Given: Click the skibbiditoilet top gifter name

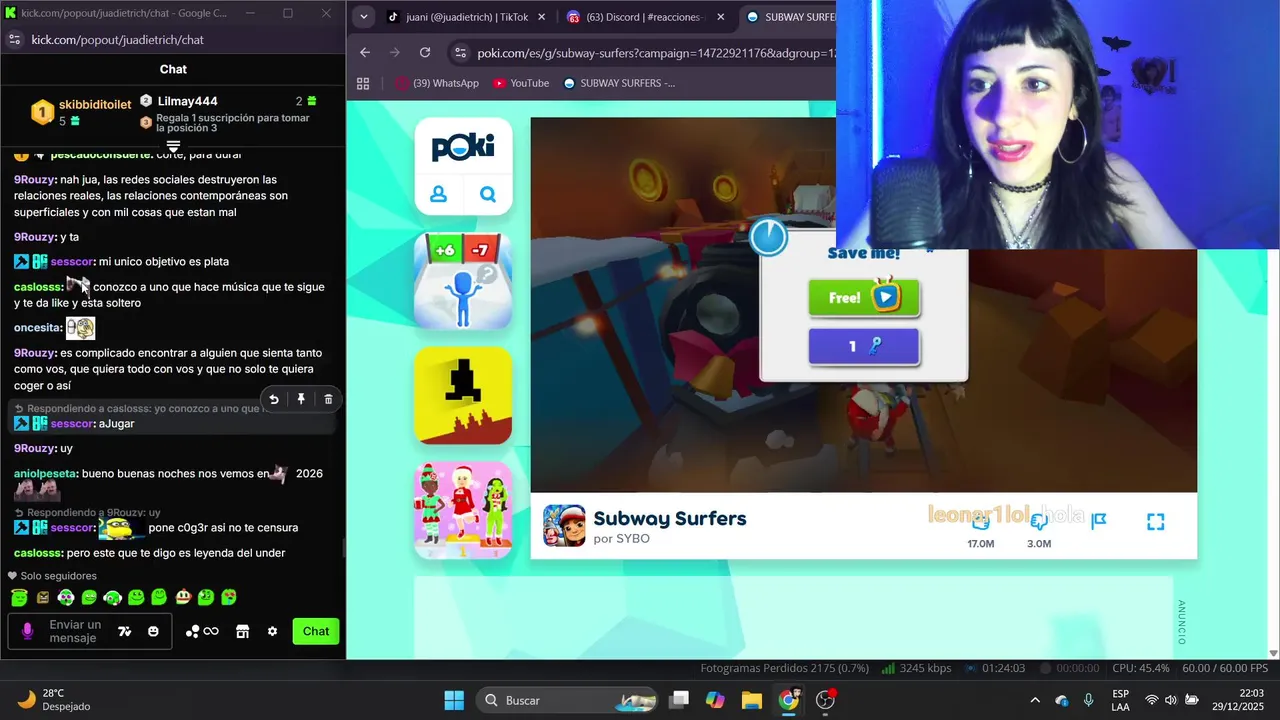Looking at the screenshot, I should tap(95, 105).
